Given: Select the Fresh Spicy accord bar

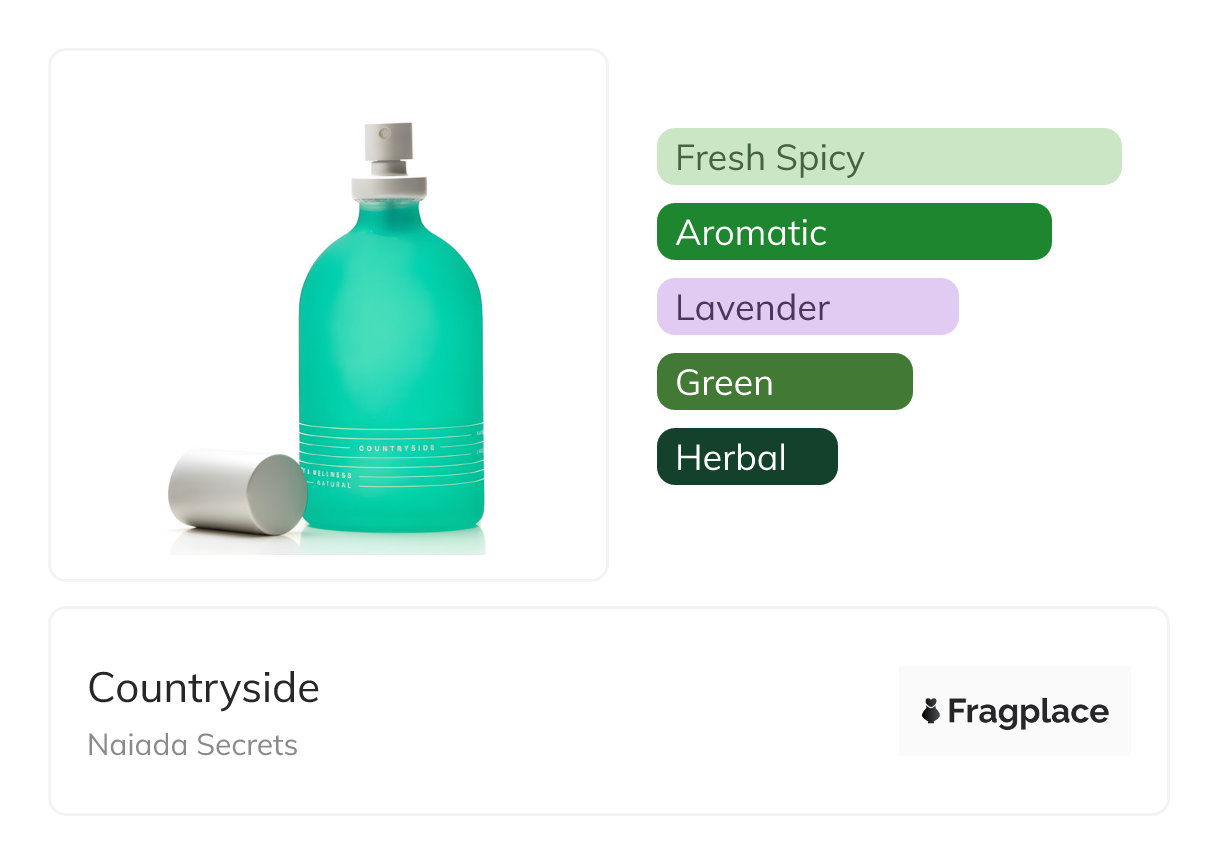Looking at the screenshot, I should [x=888, y=157].
